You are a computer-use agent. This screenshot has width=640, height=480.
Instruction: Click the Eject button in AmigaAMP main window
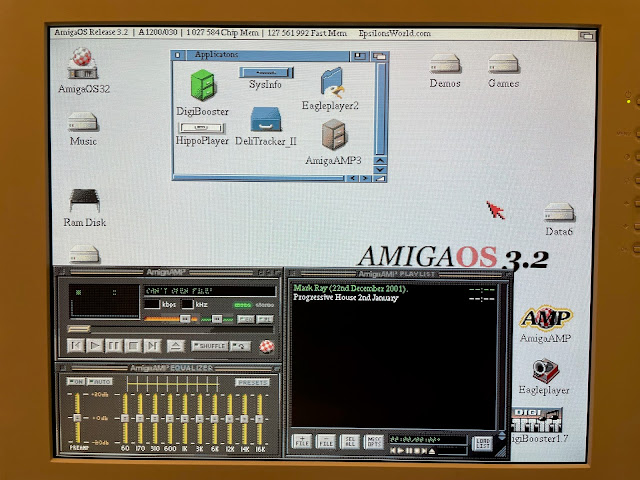(176, 346)
